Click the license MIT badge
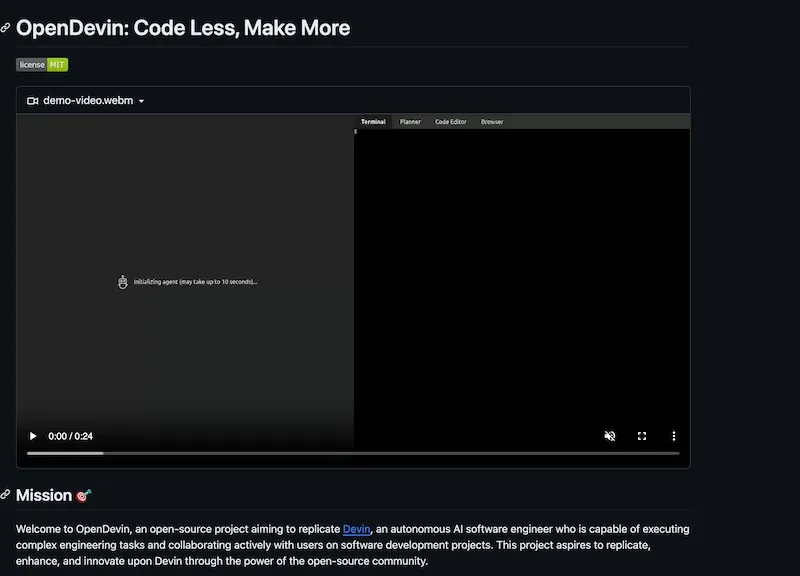This screenshot has width=800, height=576. tap(42, 65)
